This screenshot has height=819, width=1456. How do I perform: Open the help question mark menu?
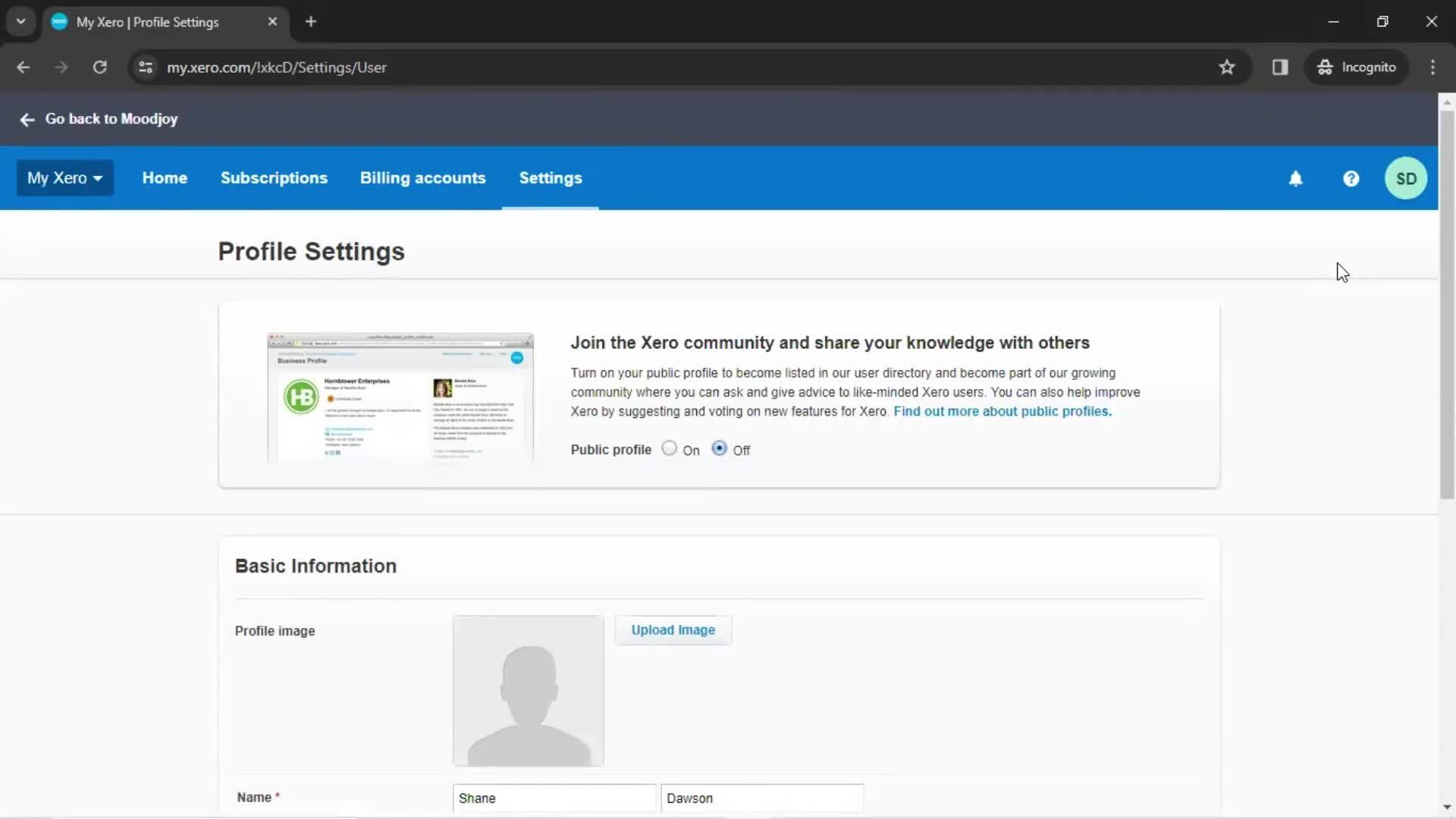tap(1351, 179)
